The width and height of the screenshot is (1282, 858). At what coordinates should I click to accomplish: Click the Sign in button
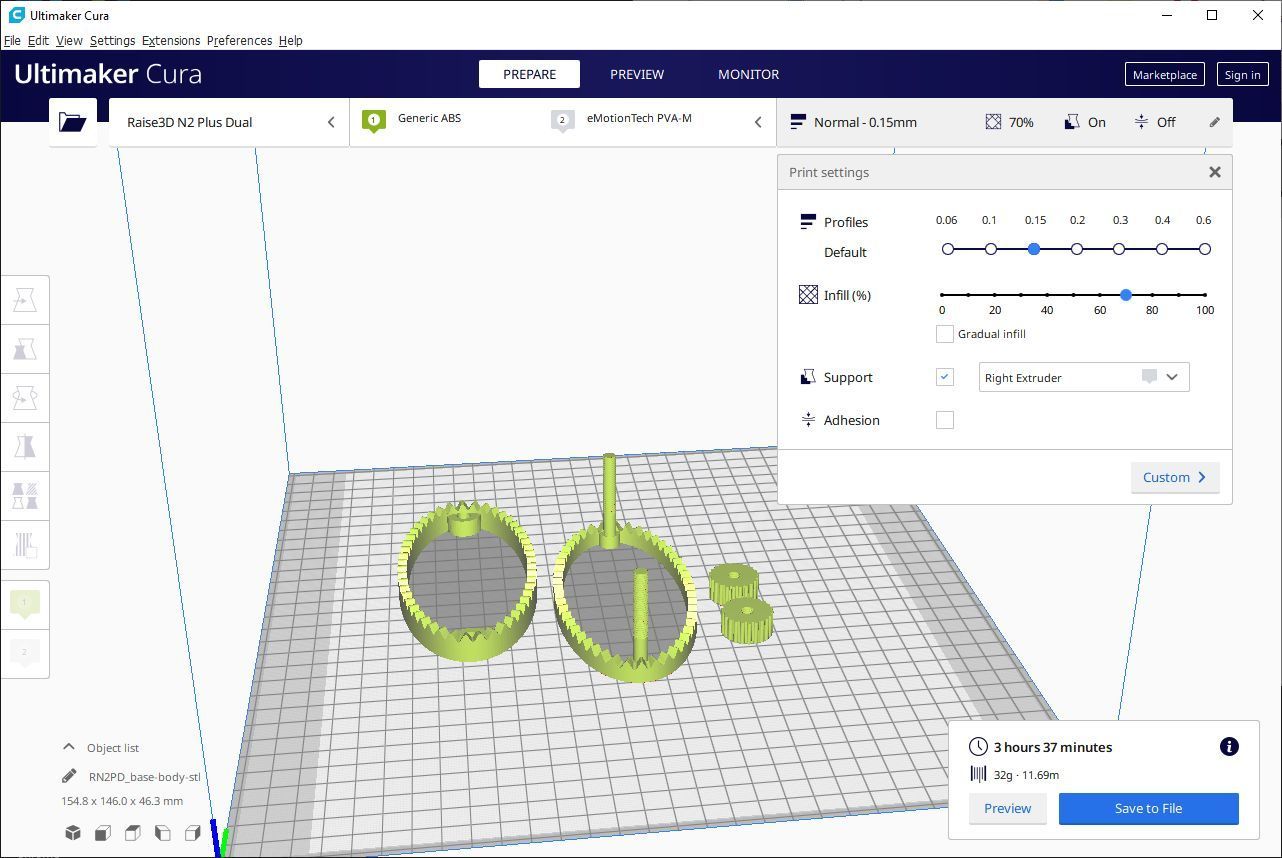[x=1242, y=75]
